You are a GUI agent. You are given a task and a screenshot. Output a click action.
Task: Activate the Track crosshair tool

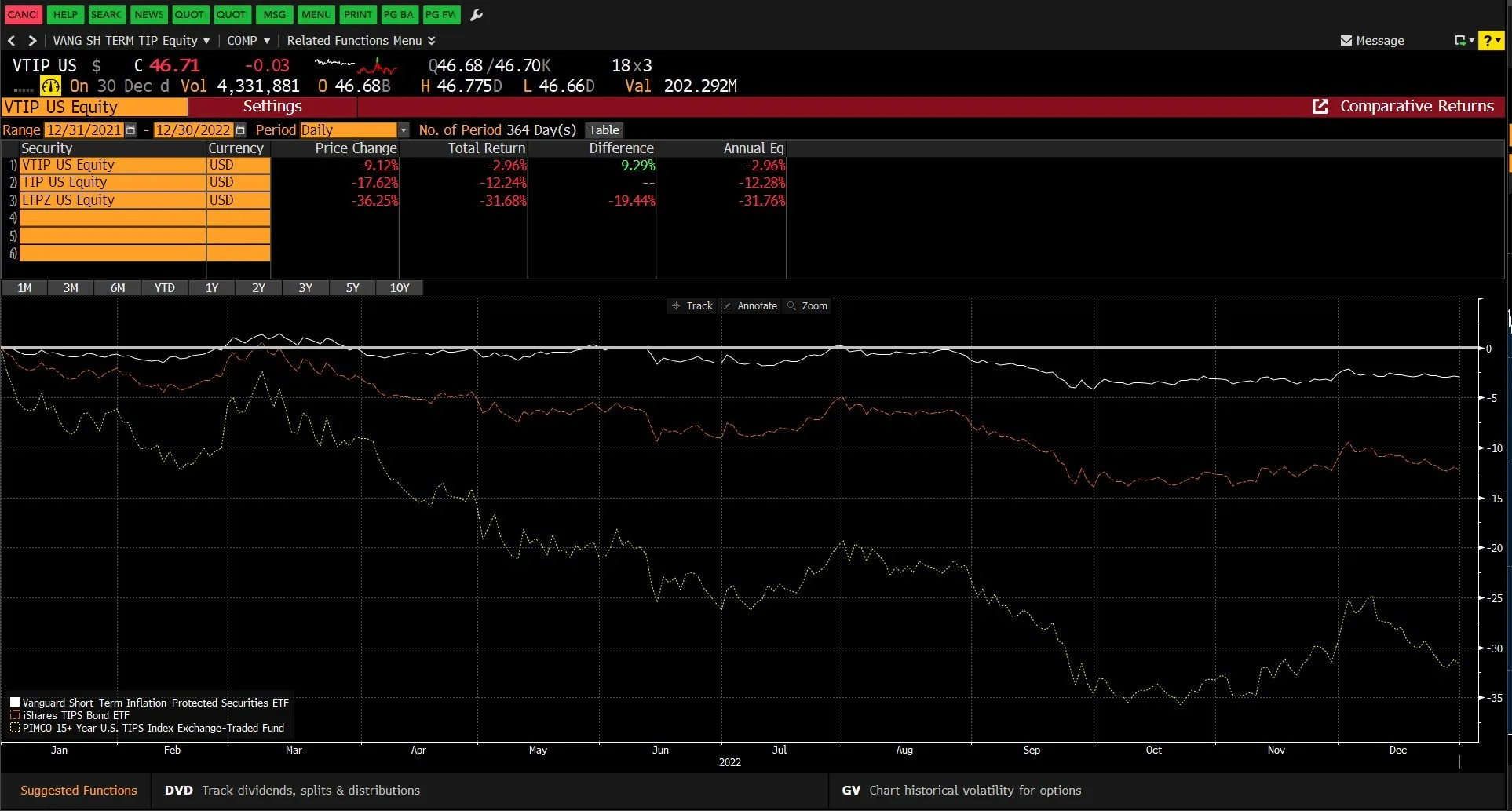pos(692,306)
